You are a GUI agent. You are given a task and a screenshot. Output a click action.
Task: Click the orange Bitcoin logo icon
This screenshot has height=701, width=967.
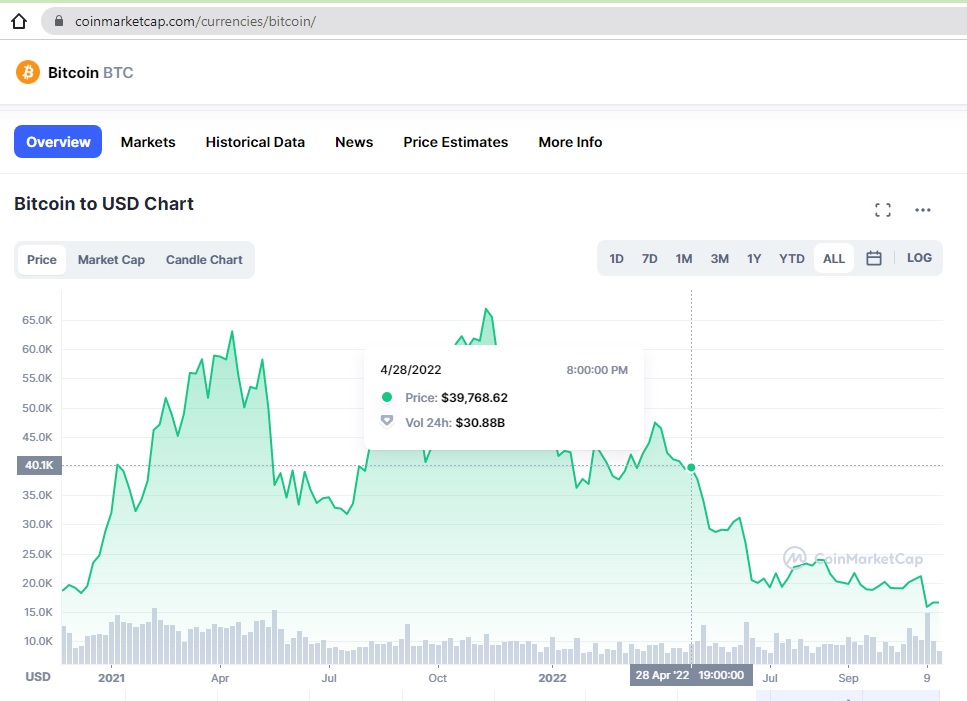point(28,72)
